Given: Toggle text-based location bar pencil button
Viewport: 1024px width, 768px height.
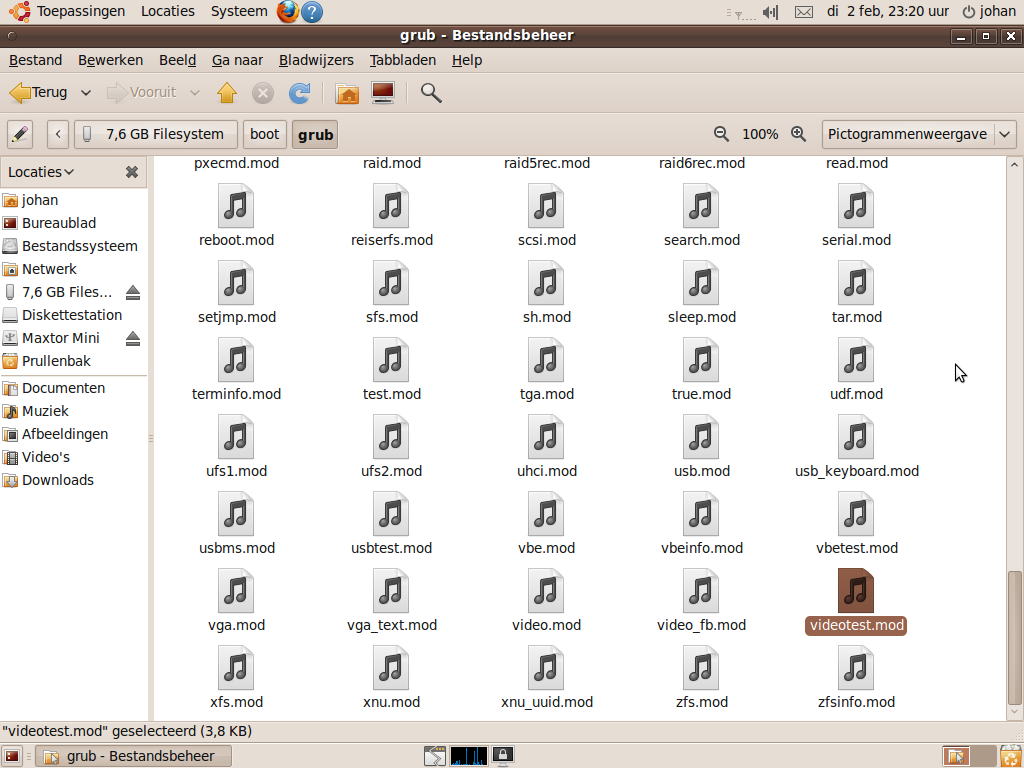Looking at the screenshot, I should coord(20,134).
